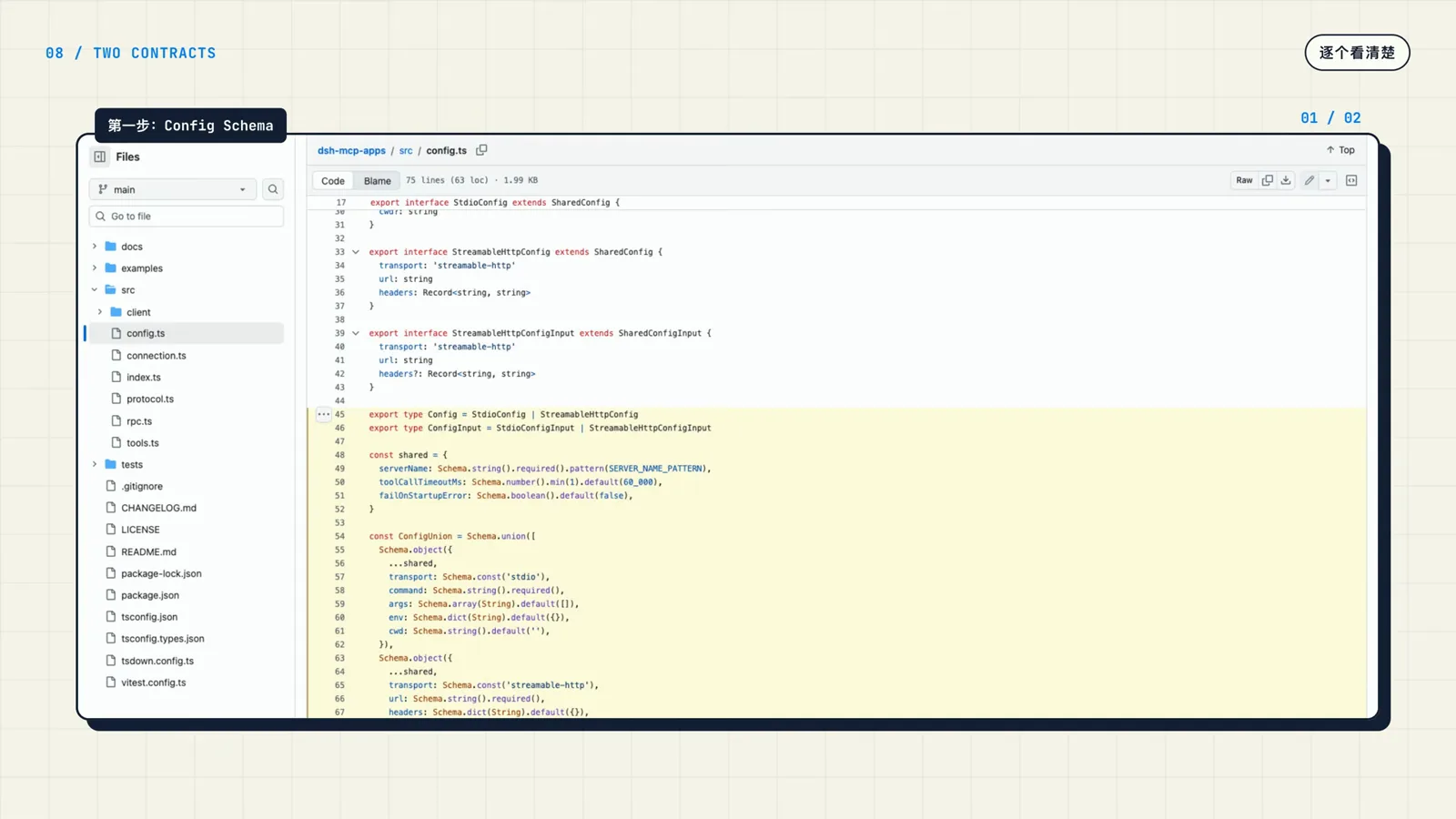This screenshot has height=819, width=1456.
Task: Open connection.ts file
Action: point(157,356)
